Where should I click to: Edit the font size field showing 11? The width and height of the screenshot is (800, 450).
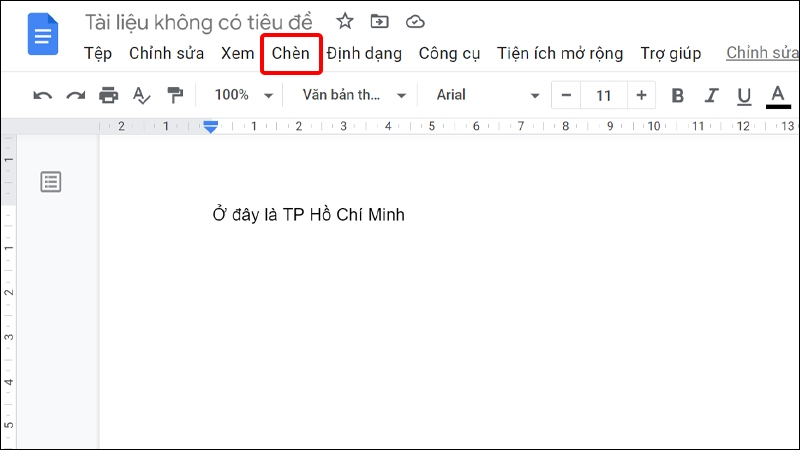pyautogui.click(x=604, y=95)
